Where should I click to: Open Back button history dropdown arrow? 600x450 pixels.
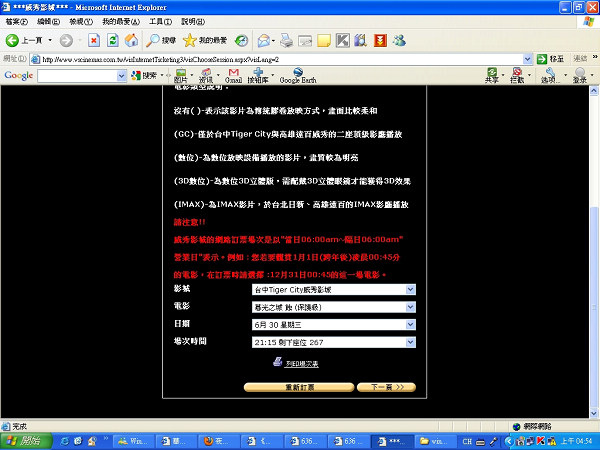pyautogui.click(x=50, y=40)
